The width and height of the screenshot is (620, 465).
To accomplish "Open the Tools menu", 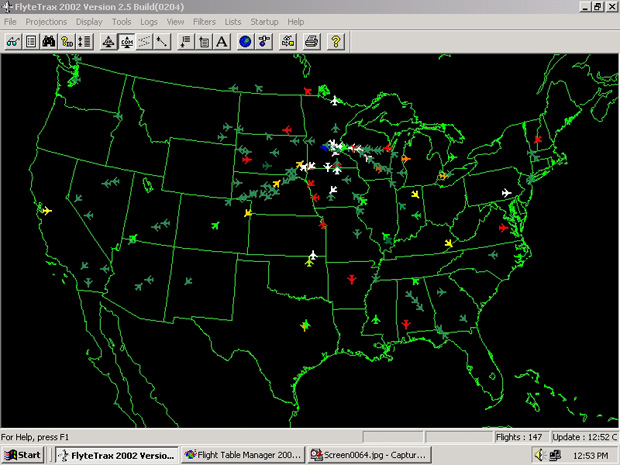I will (x=121, y=22).
